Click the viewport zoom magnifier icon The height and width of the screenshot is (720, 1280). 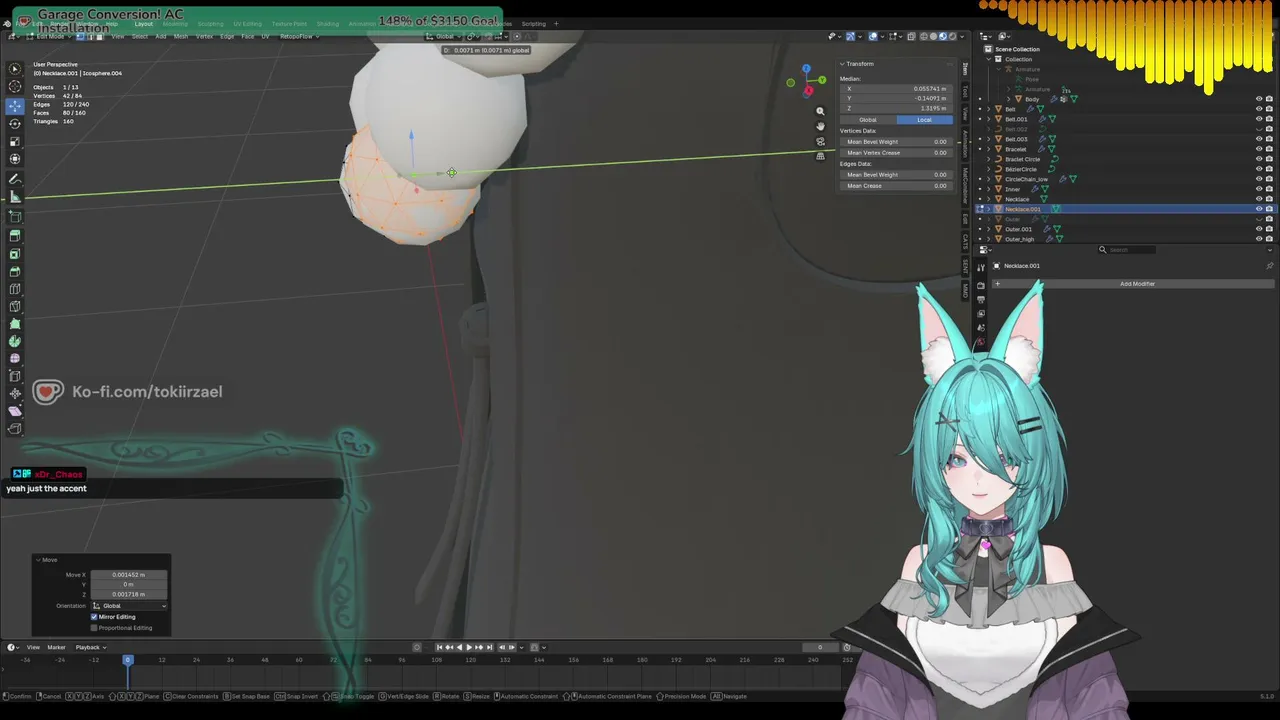(x=820, y=112)
